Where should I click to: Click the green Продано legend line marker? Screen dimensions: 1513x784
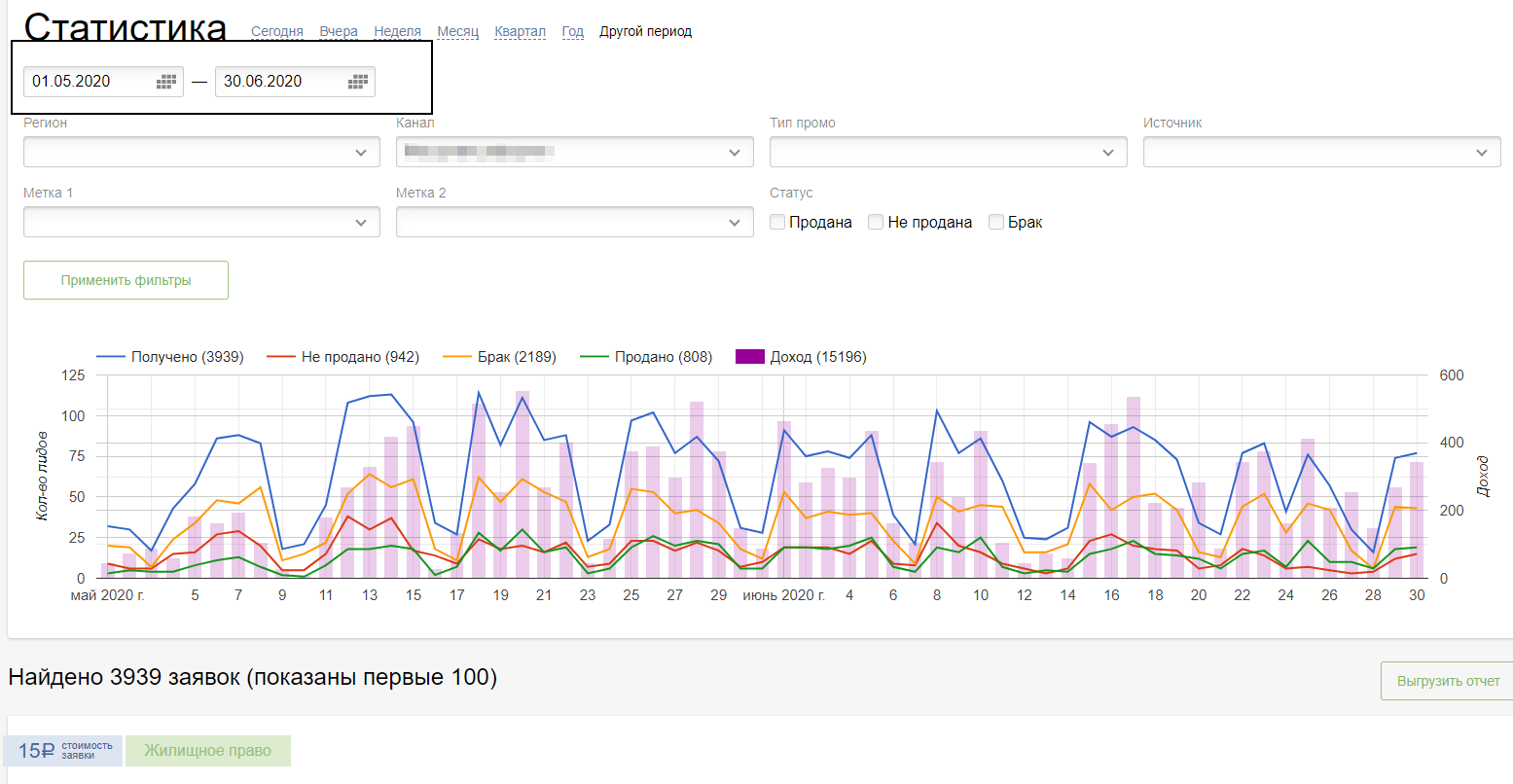click(594, 357)
